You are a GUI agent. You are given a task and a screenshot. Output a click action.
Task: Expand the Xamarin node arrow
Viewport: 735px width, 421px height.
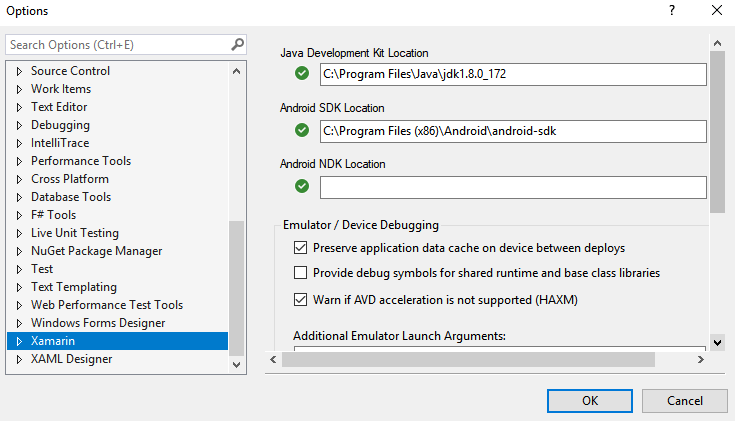[x=18, y=342]
